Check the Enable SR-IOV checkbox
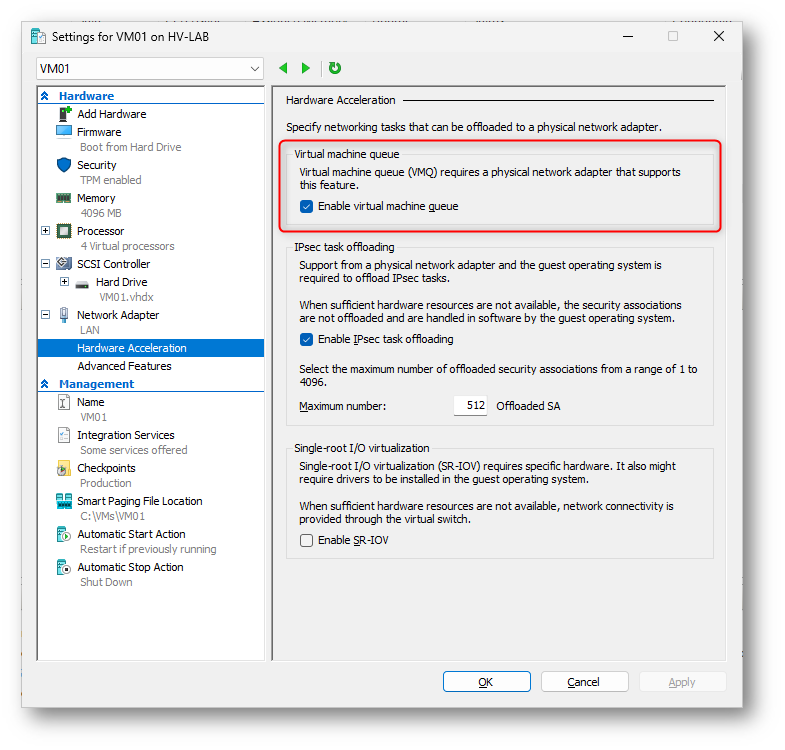 coord(306,540)
